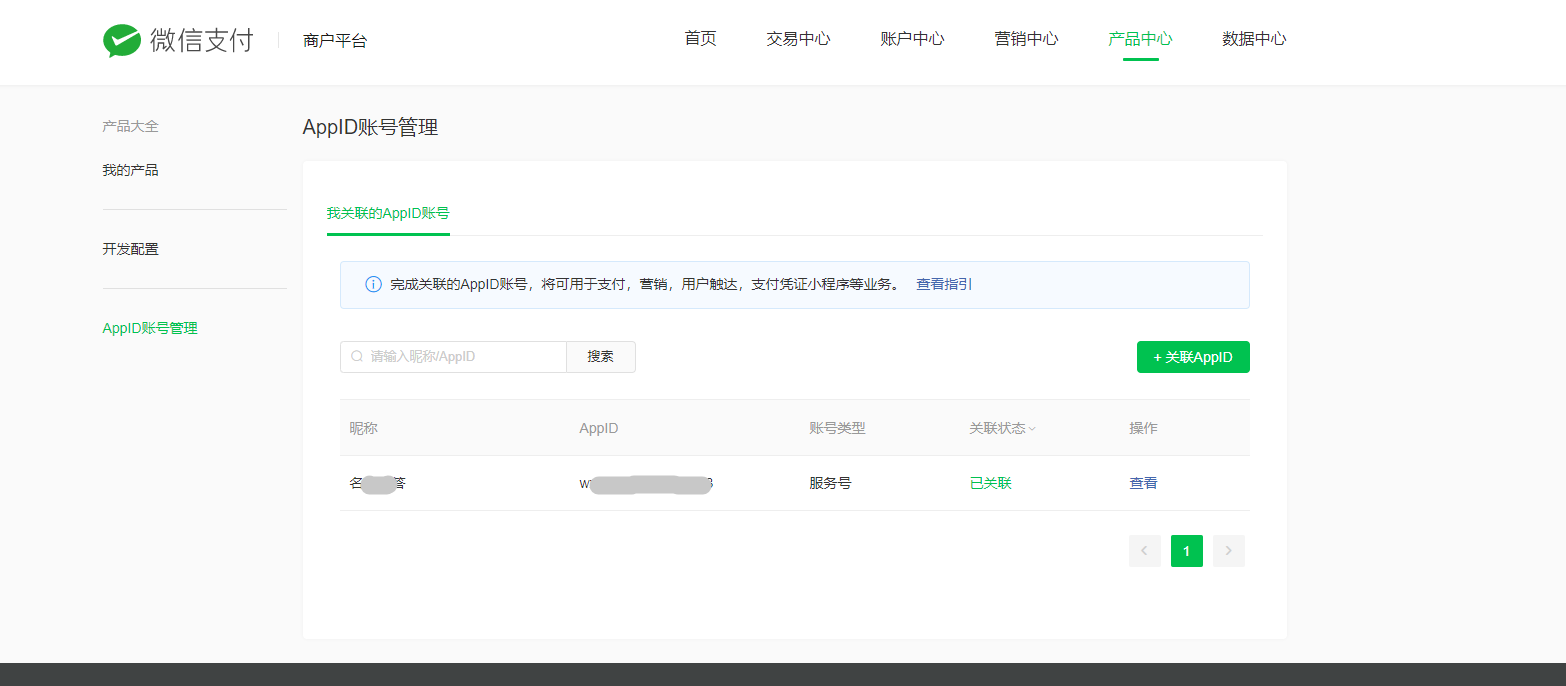Image resolution: width=1566 pixels, height=686 pixels.
Task: Go to previous page arrow
Action: 1145,551
